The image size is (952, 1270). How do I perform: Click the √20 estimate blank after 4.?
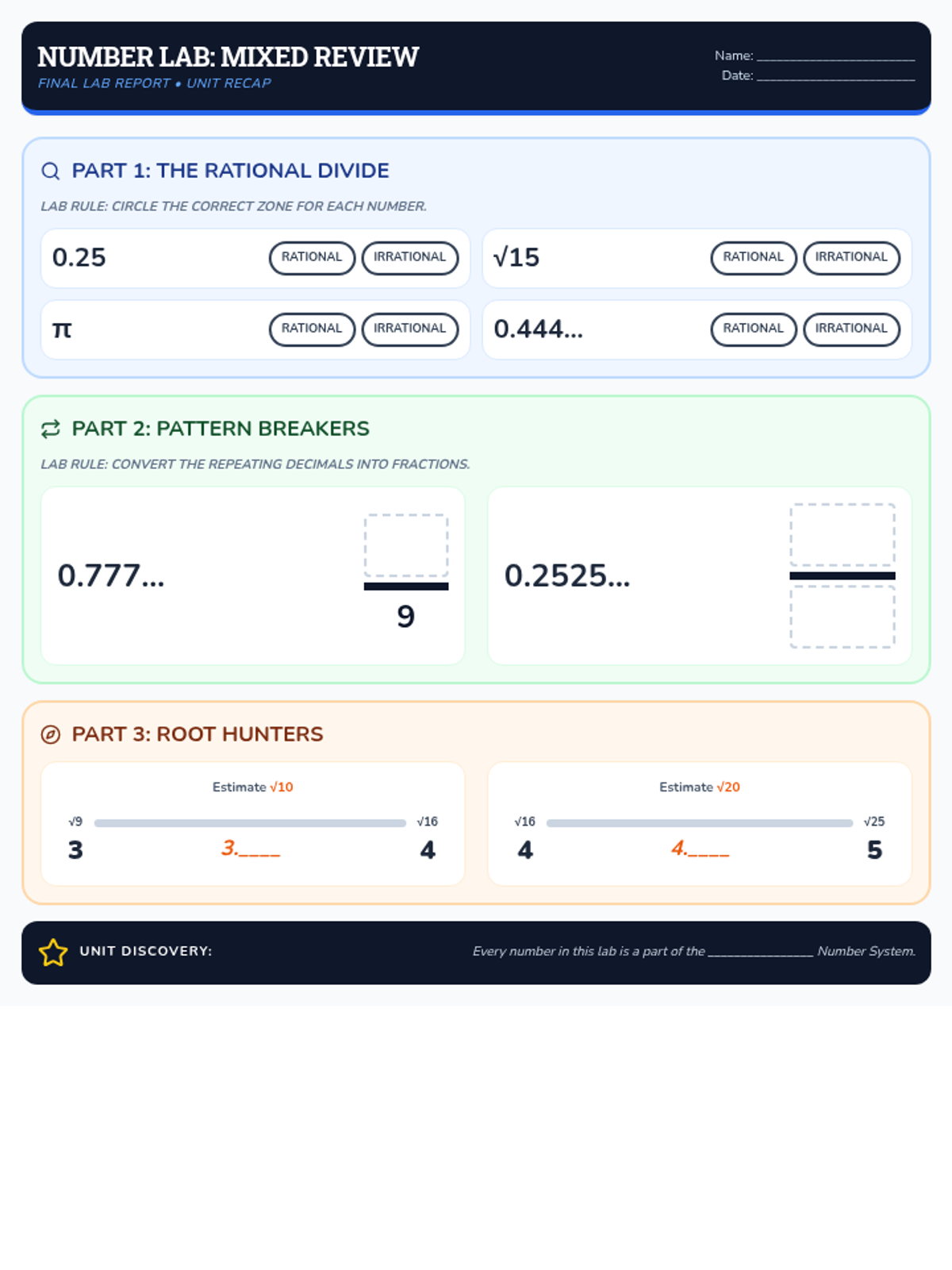pos(708,854)
